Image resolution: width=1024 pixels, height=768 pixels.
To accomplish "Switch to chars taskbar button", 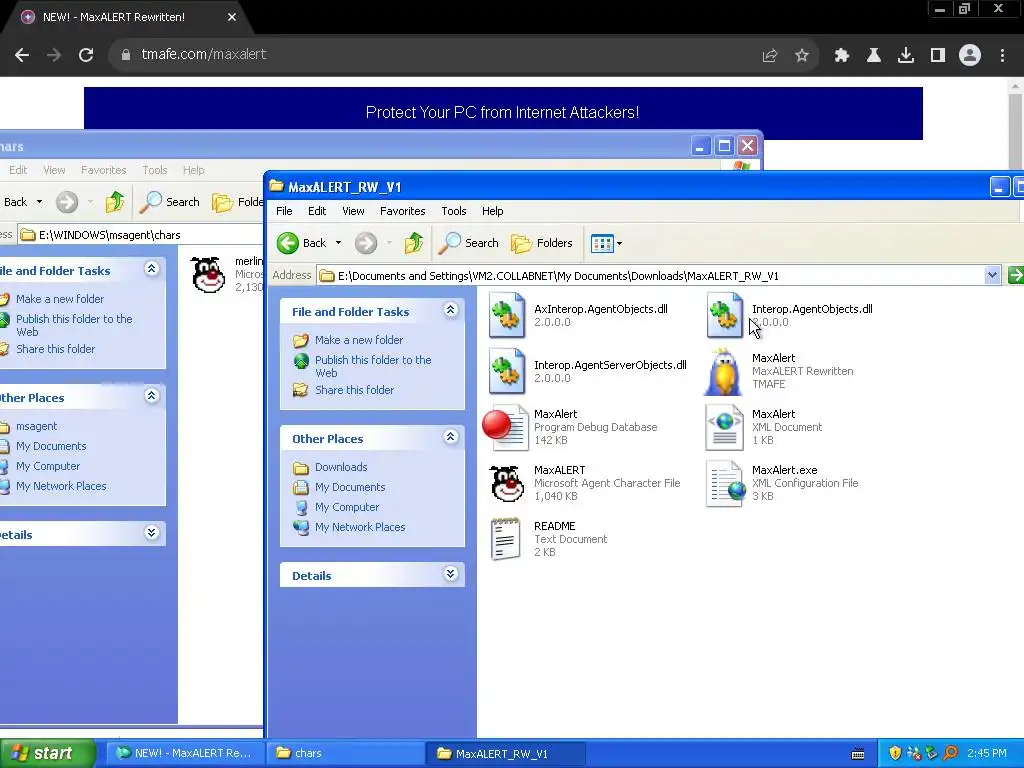I will click(x=344, y=753).
